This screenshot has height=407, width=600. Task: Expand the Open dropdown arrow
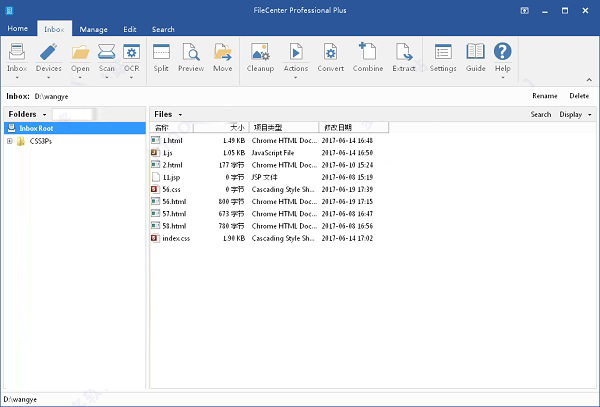(80, 78)
